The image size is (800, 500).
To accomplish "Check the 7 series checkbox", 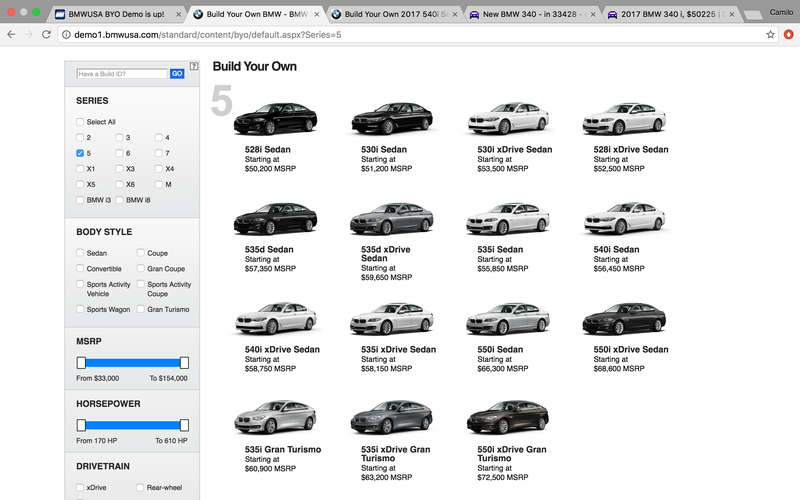I will (159, 153).
